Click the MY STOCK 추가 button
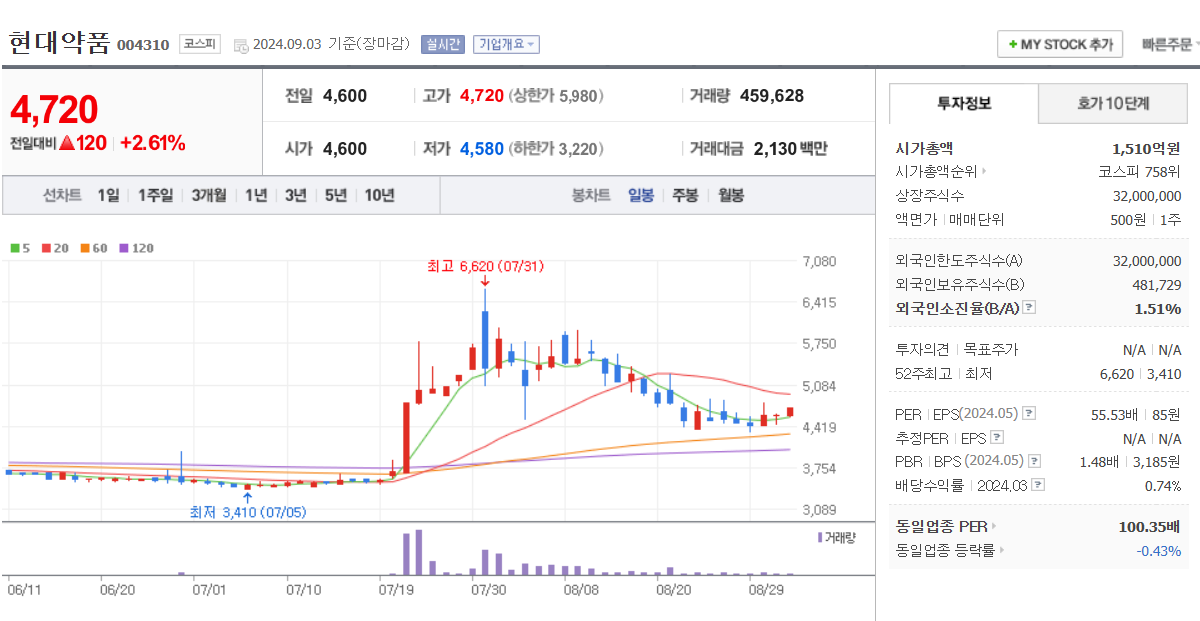 [1060, 44]
